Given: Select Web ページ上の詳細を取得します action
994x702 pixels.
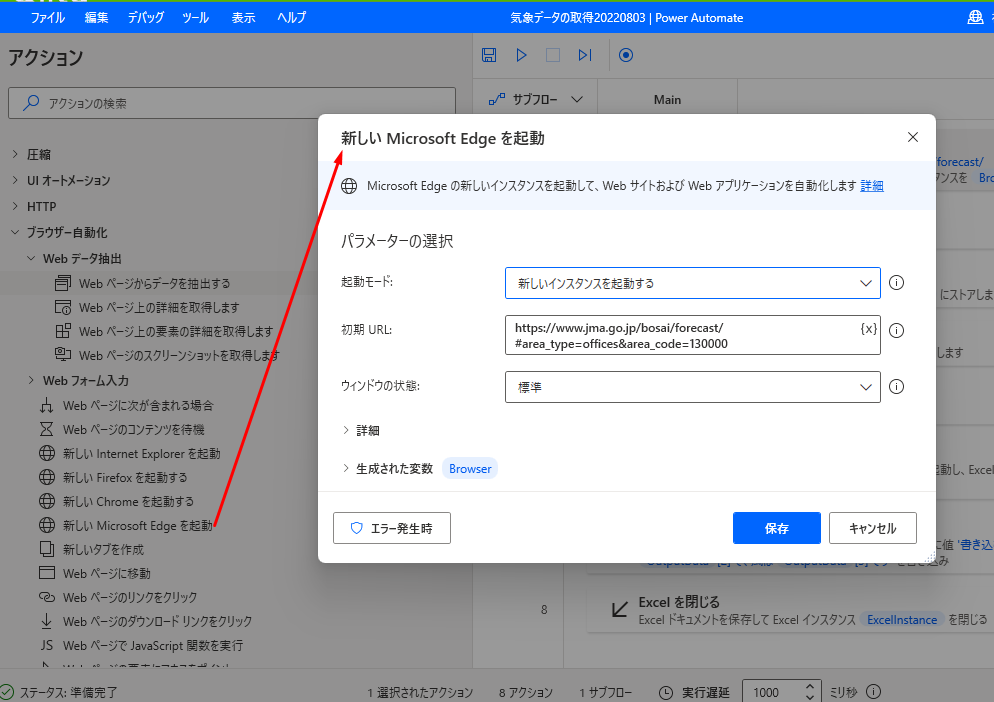Looking at the screenshot, I should pos(148,308).
